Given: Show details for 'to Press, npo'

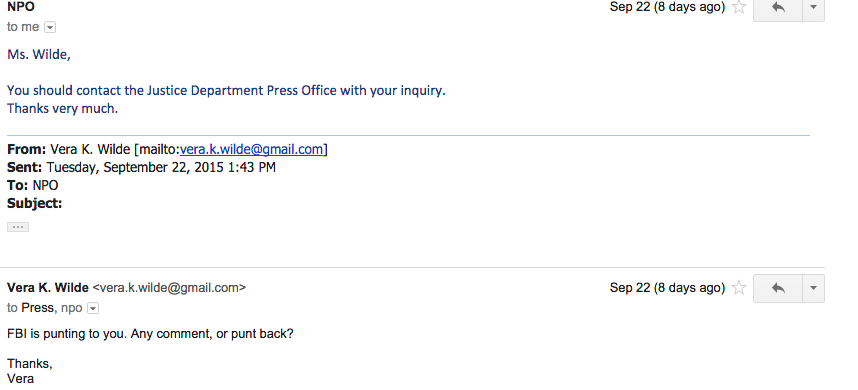Looking at the screenshot, I should (x=93, y=308).
